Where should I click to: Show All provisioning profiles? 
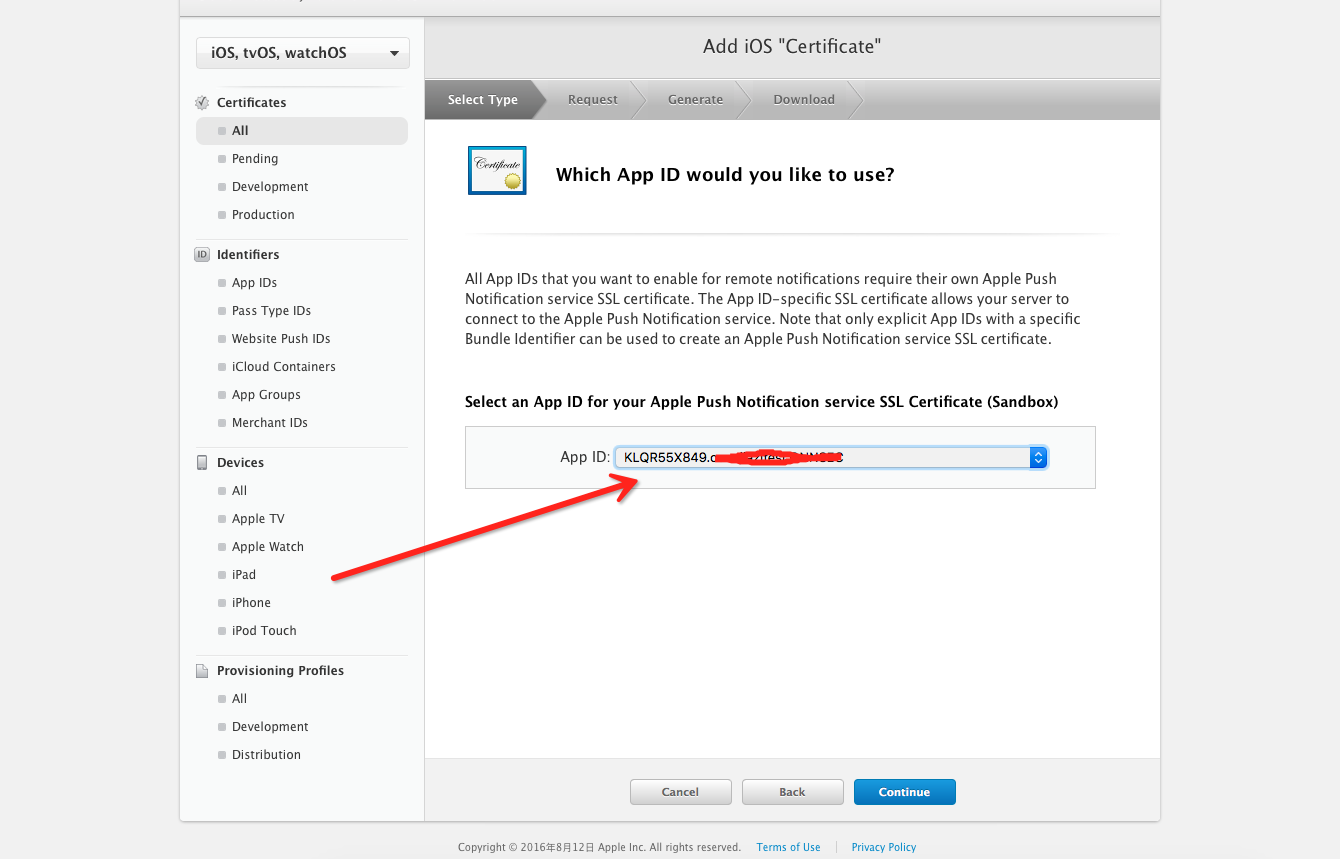click(x=239, y=699)
